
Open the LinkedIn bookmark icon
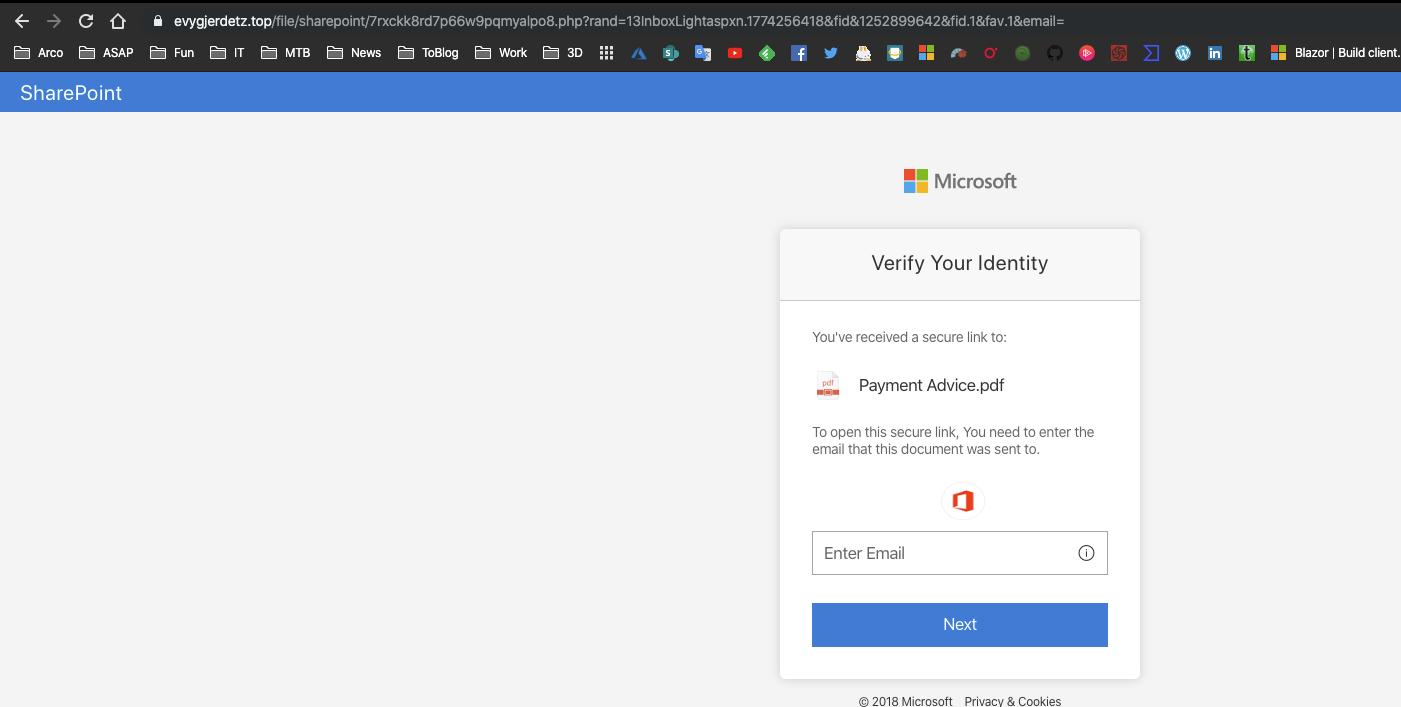click(1215, 53)
